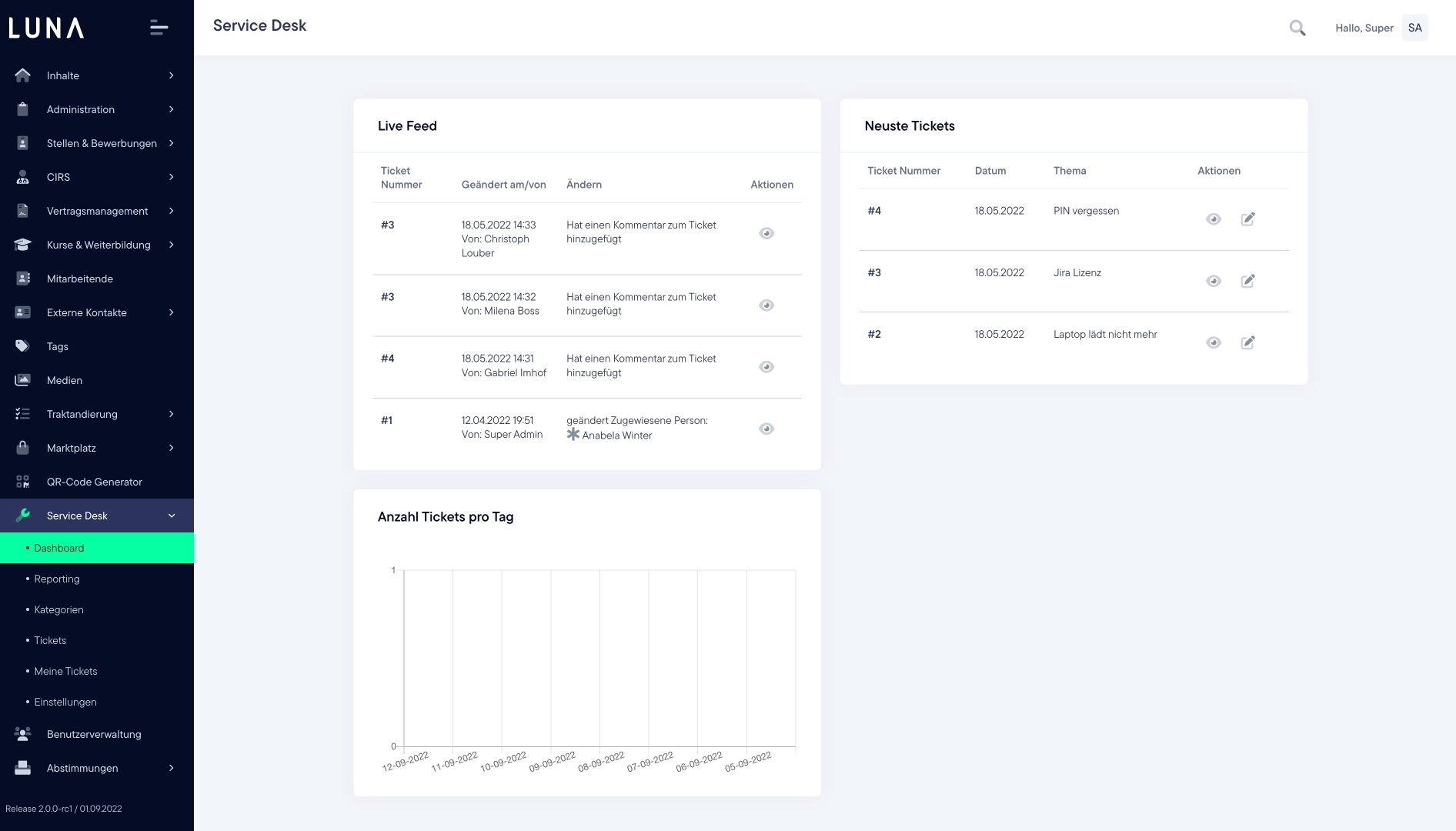The height and width of the screenshot is (831, 1456).
Task: Open Einstellungen submenu item
Action: click(x=65, y=702)
